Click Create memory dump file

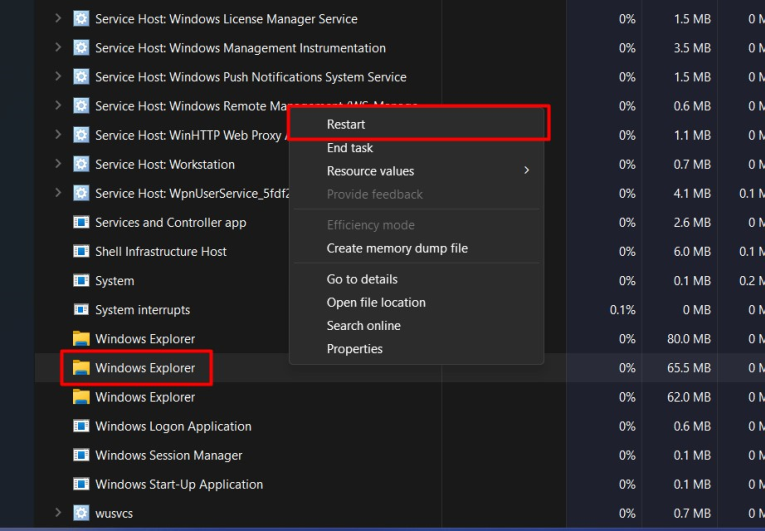tap(397, 248)
